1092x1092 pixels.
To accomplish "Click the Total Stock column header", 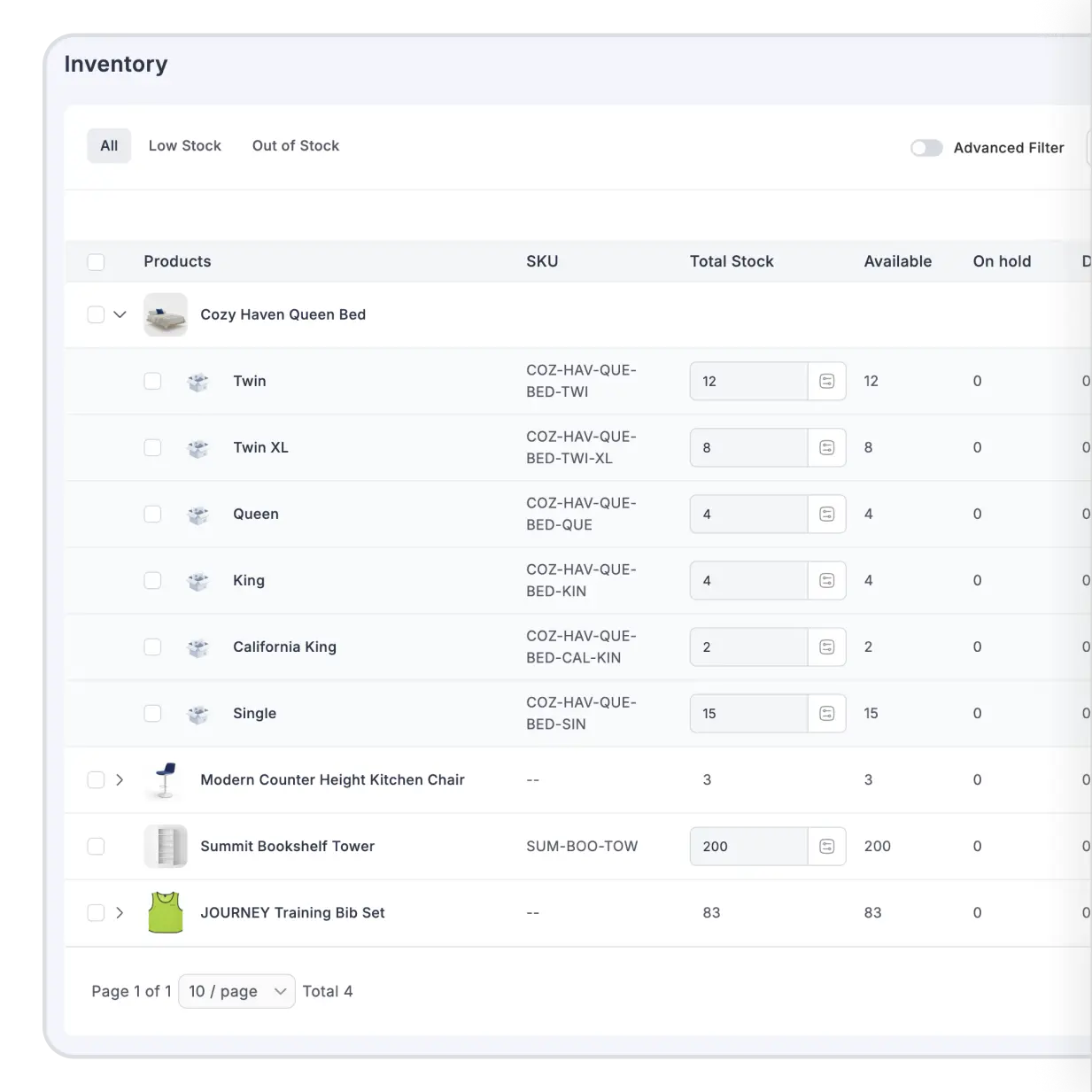I will tap(732, 261).
